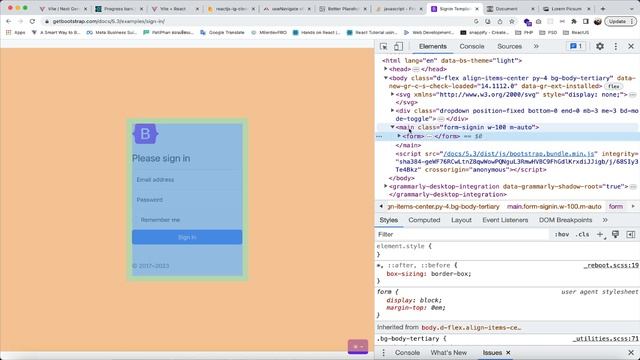The image size is (640, 360).
Task: Click the body.d-flex.align-items-ce inherited link
Action: coord(471,328)
